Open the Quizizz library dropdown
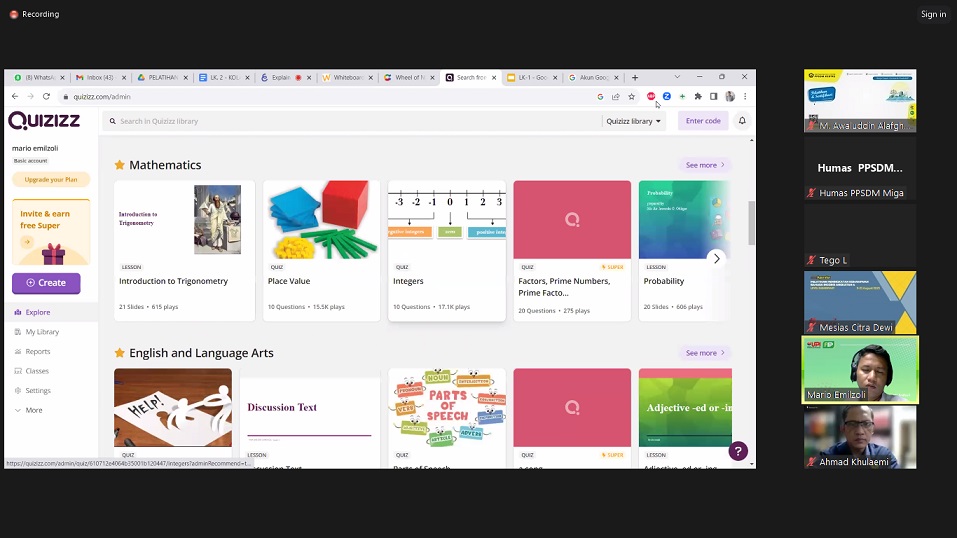 (x=633, y=121)
